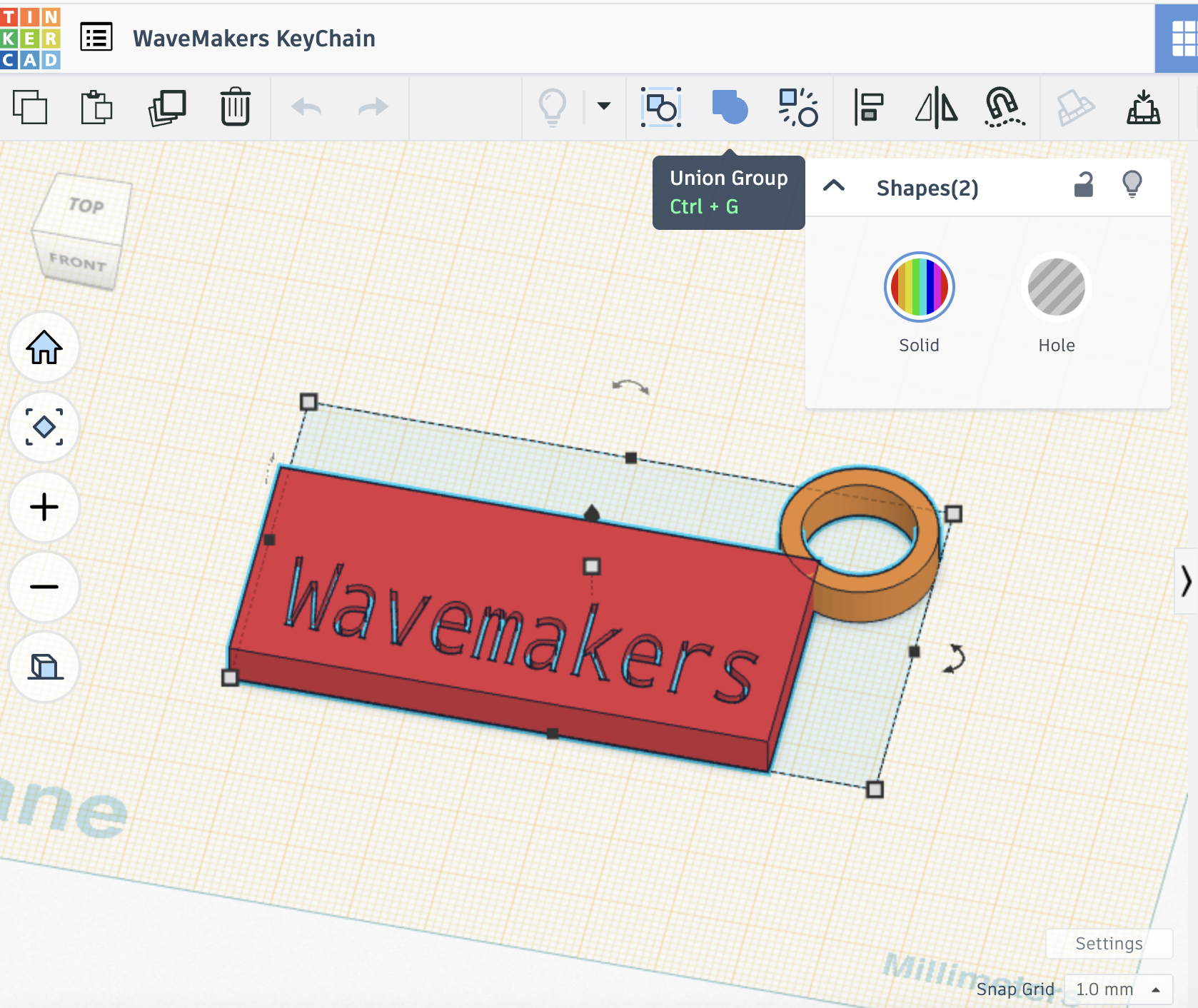Paste shapes from clipboard

(98, 108)
